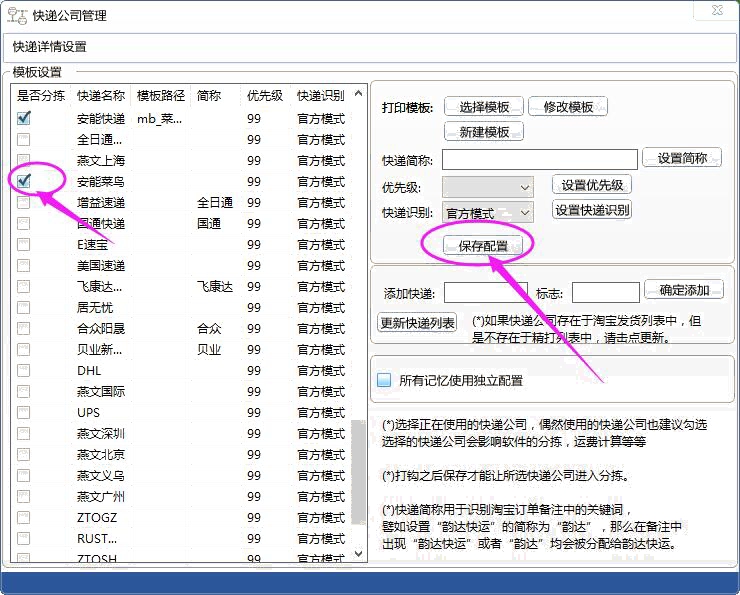740x595 pixels.
Task: Click the 优先级 column header
Action: coord(265,96)
